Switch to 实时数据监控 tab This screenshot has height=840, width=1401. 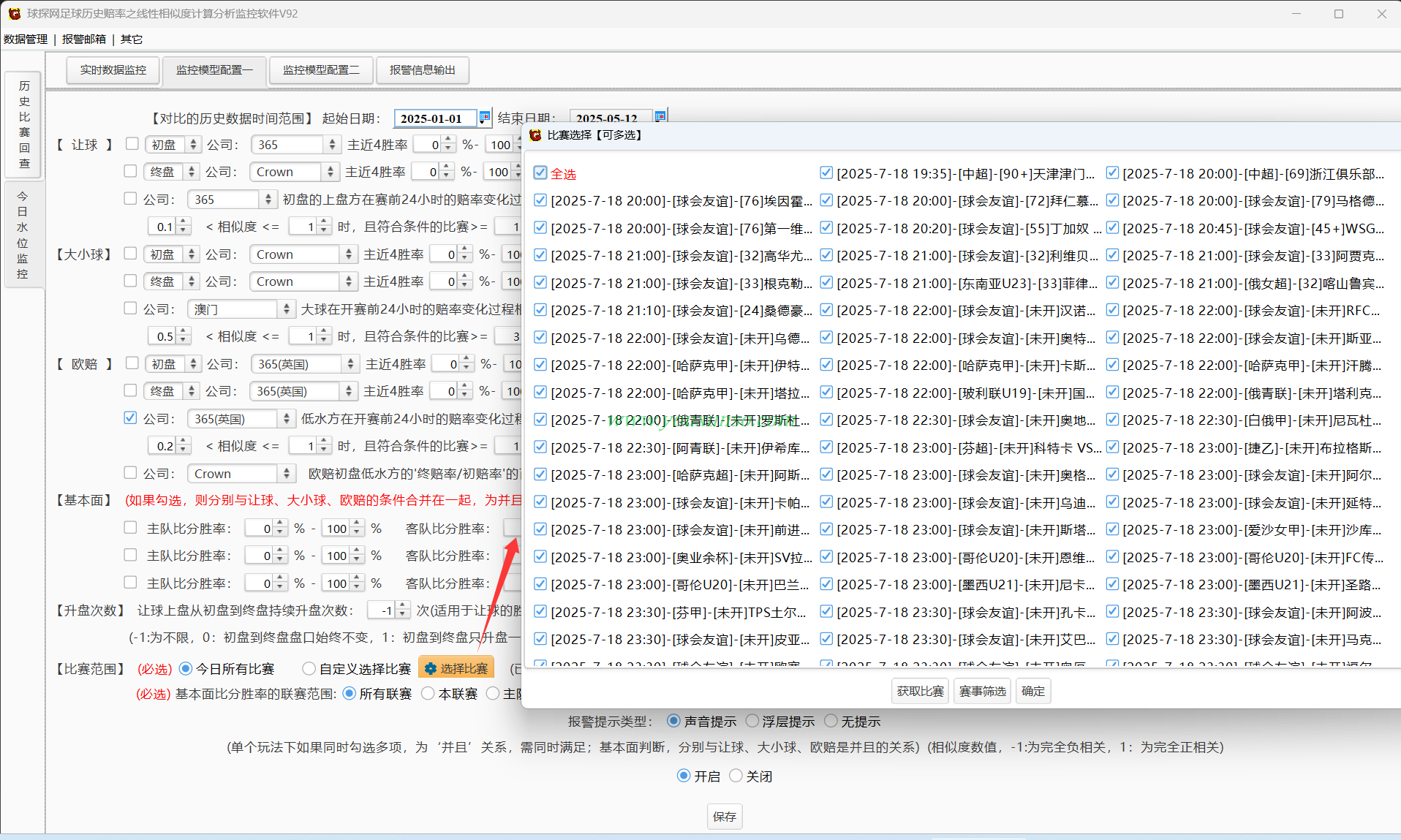pos(113,70)
